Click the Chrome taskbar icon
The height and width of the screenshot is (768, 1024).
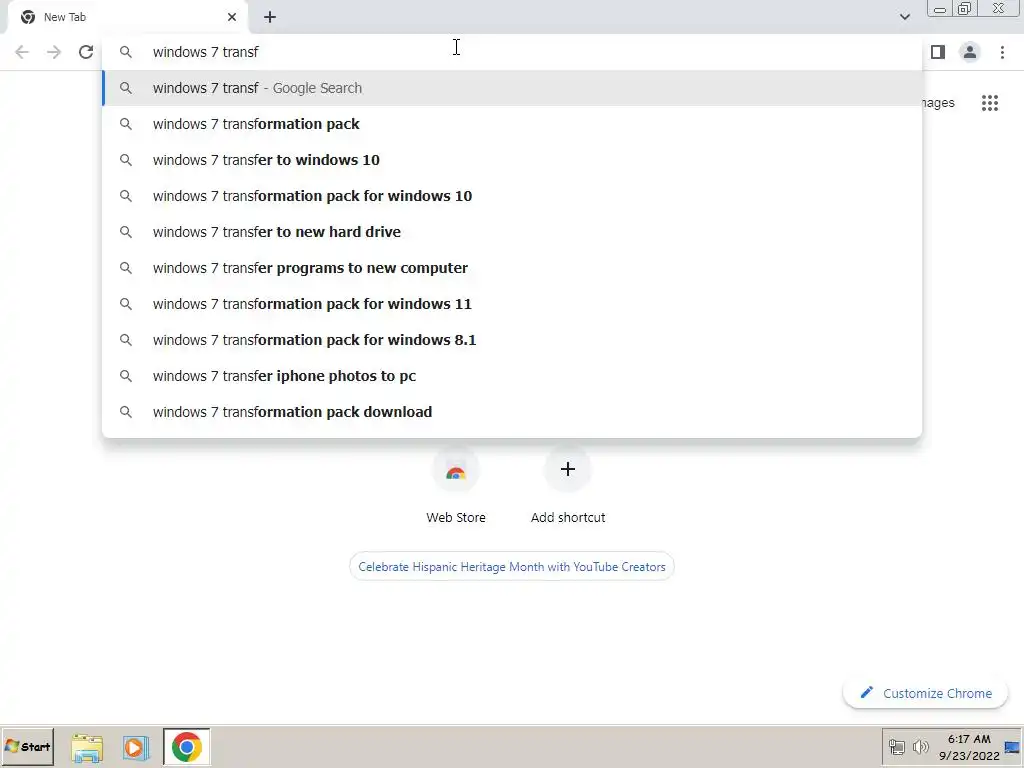(x=187, y=747)
